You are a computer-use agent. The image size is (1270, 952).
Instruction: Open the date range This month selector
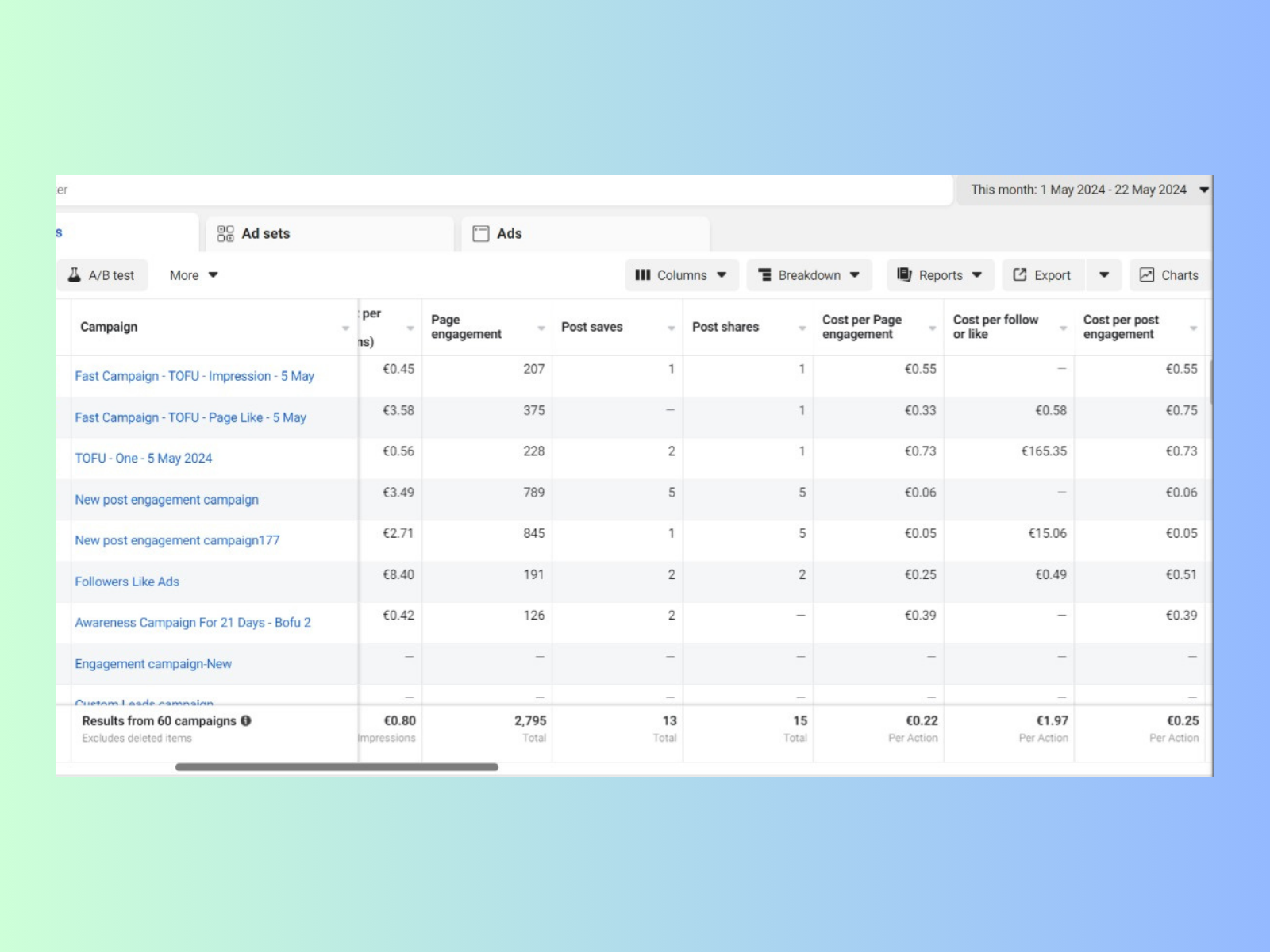tap(1084, 190)
